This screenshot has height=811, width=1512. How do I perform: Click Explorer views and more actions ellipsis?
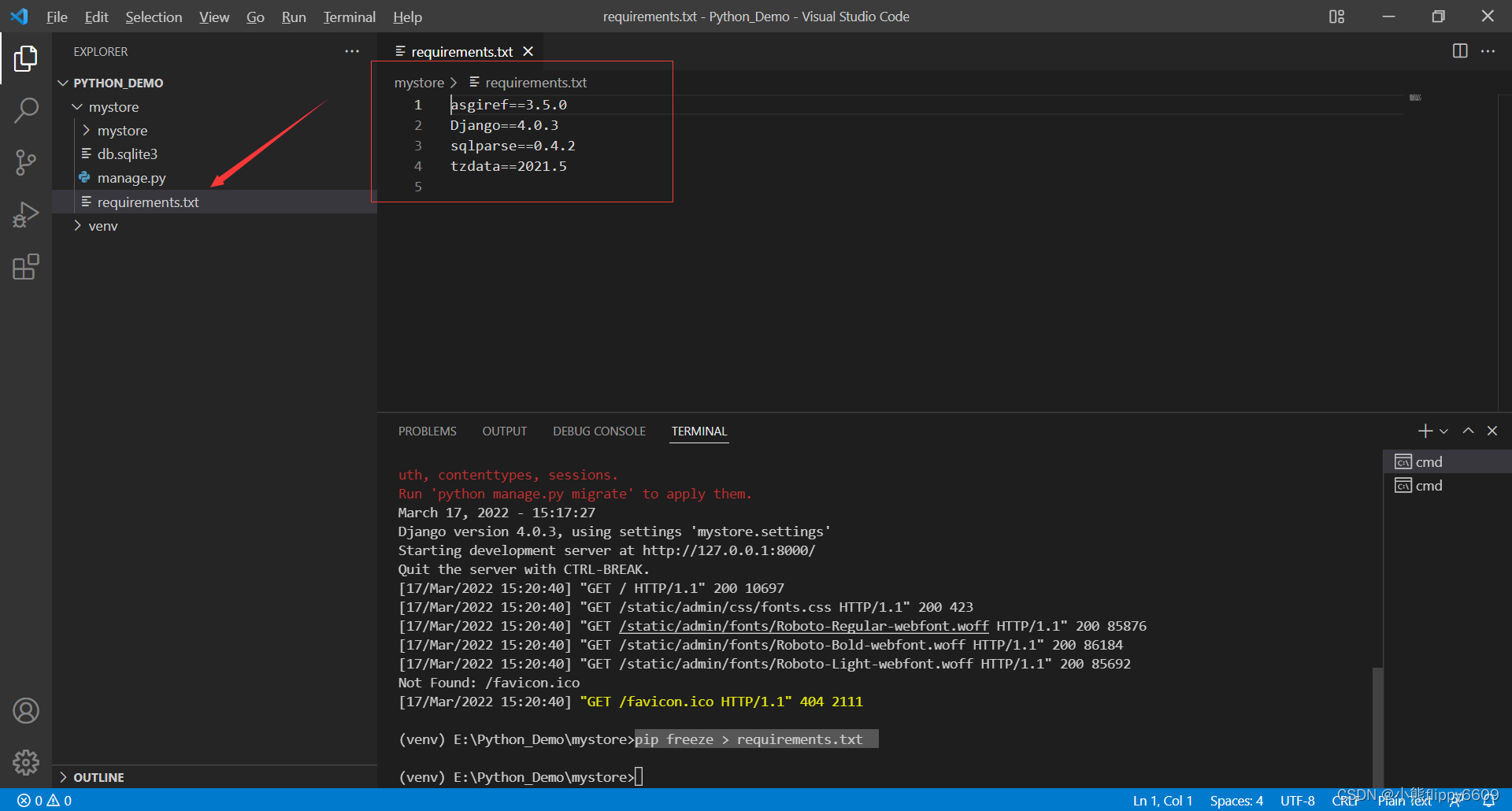coord(351,51)
